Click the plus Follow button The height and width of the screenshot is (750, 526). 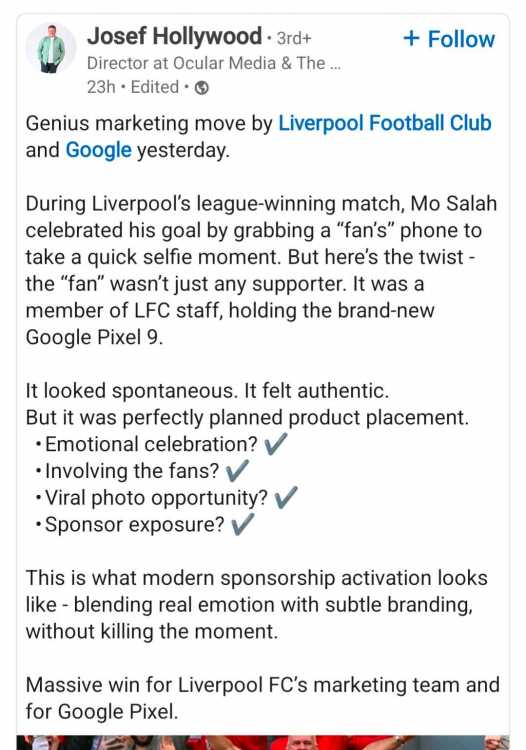click(x=449, y=39)
